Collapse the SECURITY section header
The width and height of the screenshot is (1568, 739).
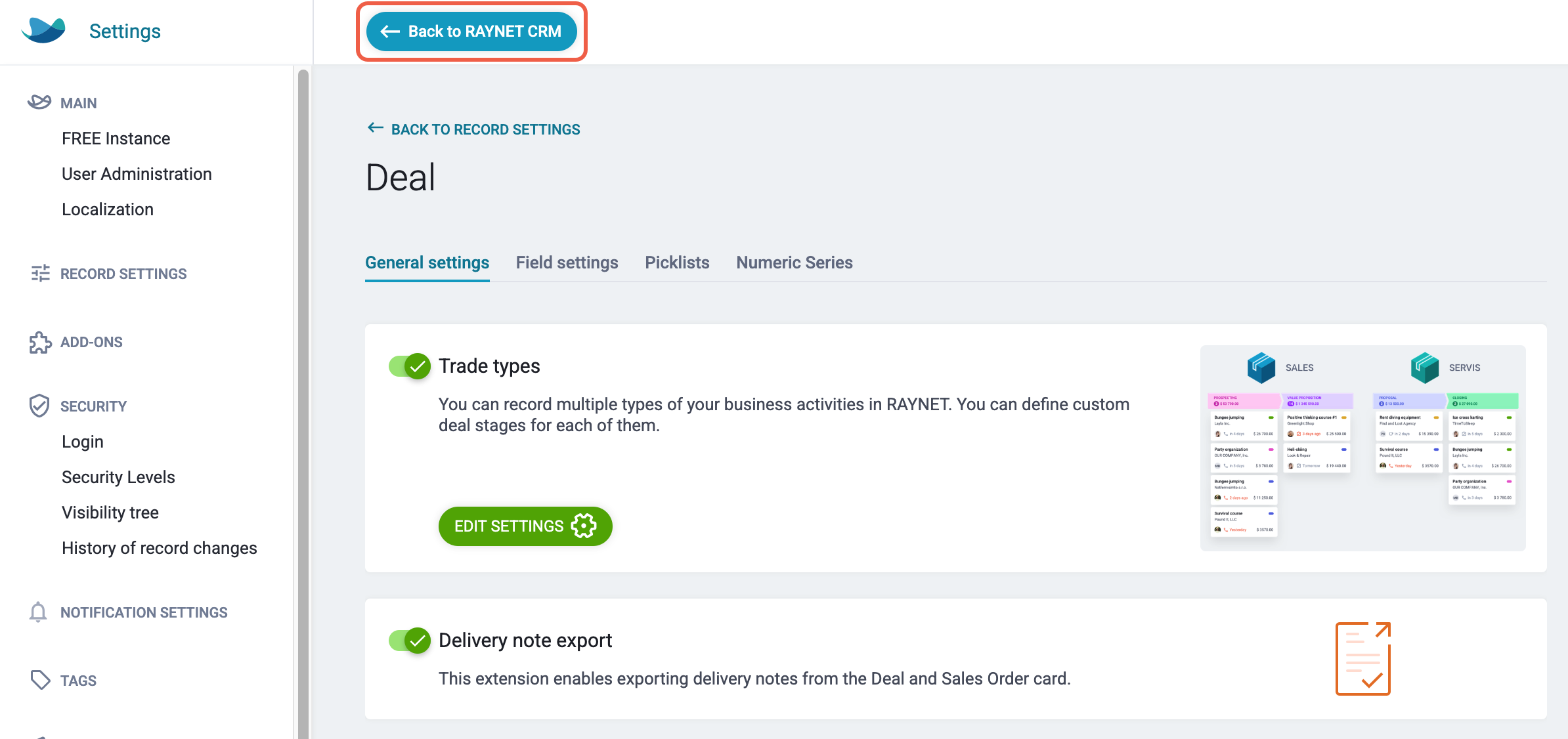point(93,406)
